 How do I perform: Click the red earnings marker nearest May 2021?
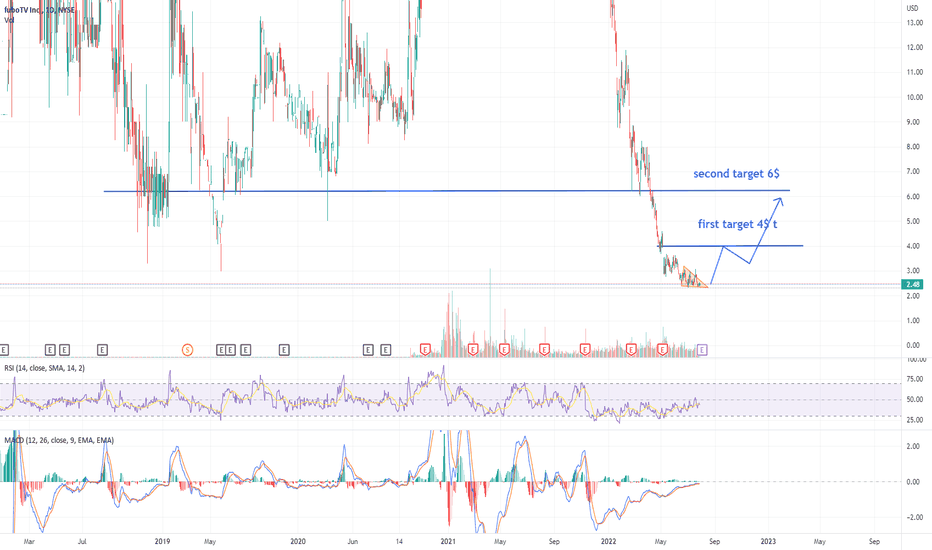(x=504, y=350)
